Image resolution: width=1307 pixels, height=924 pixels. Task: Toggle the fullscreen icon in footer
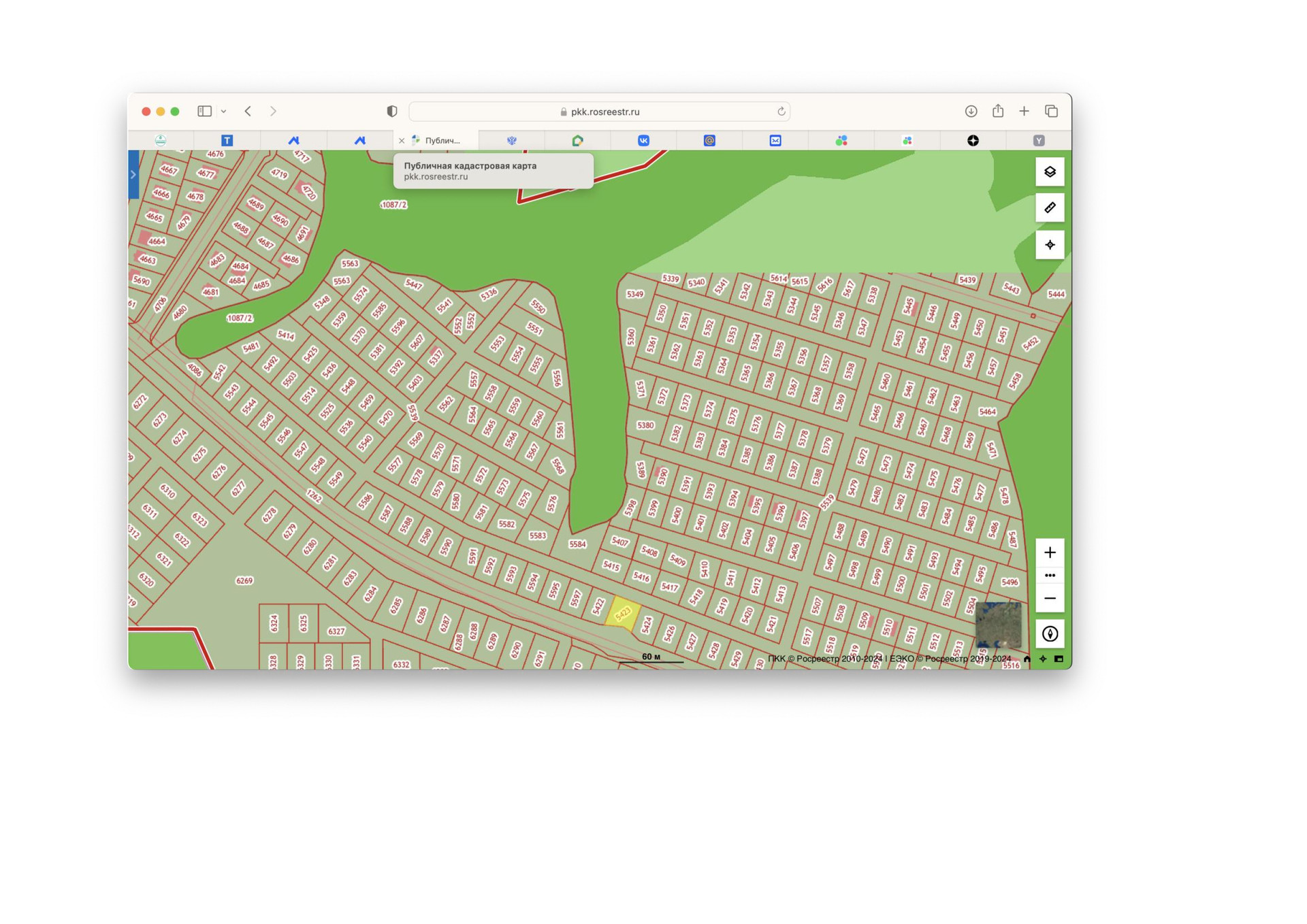pos(1059,659)
